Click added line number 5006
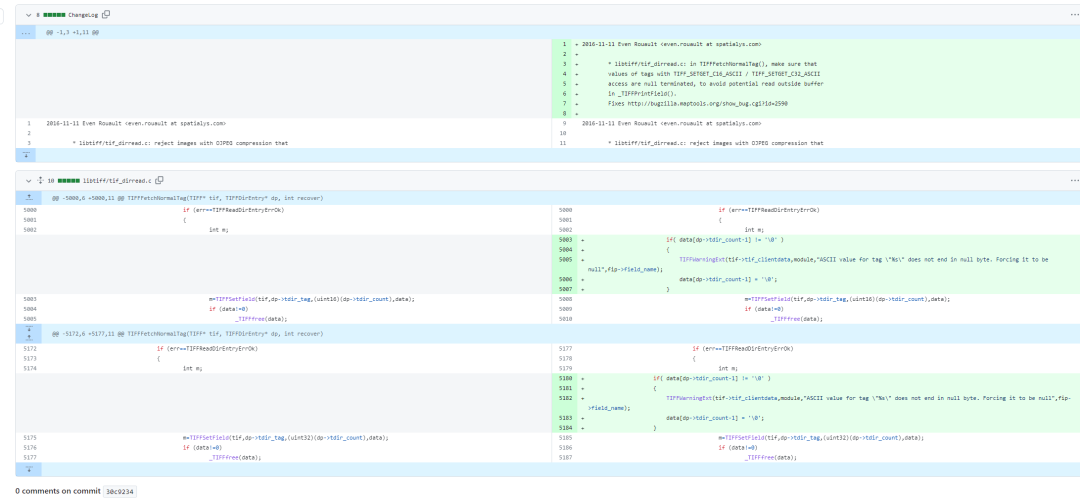1080x500 pixels. tap(567, 279)
